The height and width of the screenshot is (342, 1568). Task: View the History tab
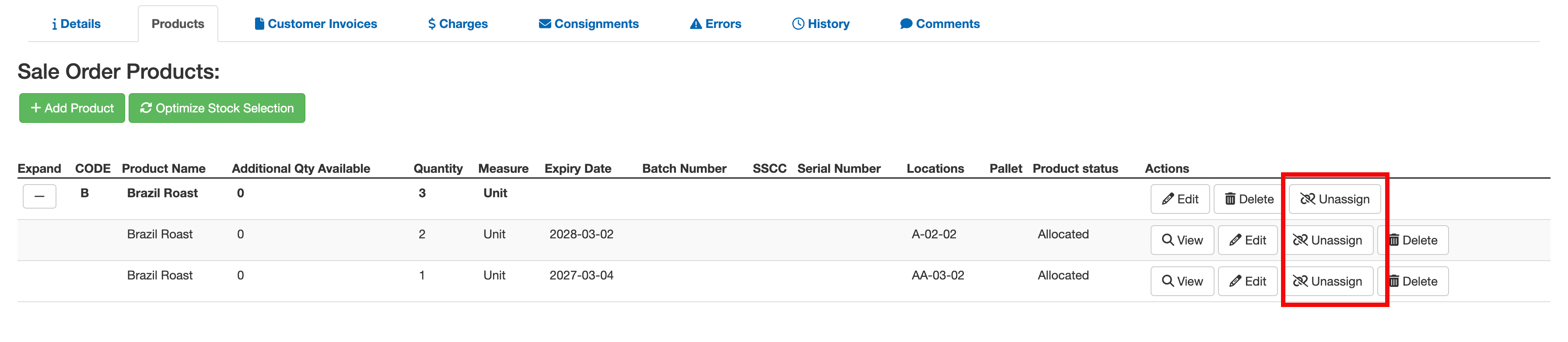(x=820, y=24)
